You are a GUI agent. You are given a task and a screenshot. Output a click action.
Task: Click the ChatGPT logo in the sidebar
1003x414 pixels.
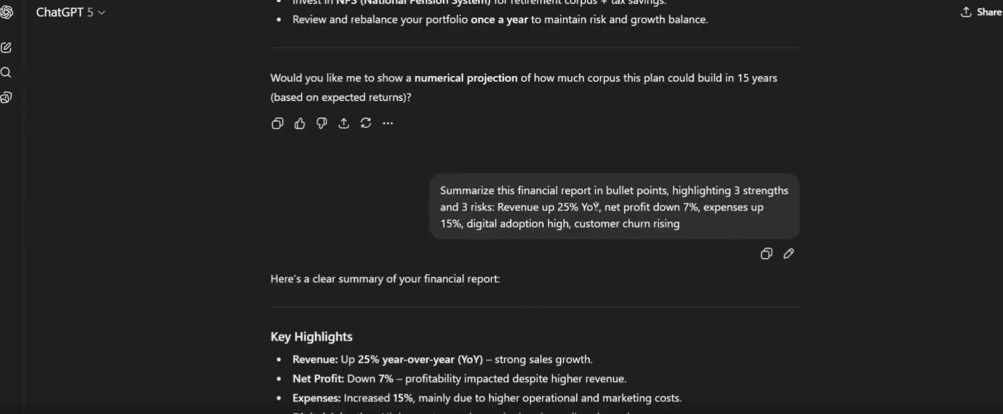(6, 12)
